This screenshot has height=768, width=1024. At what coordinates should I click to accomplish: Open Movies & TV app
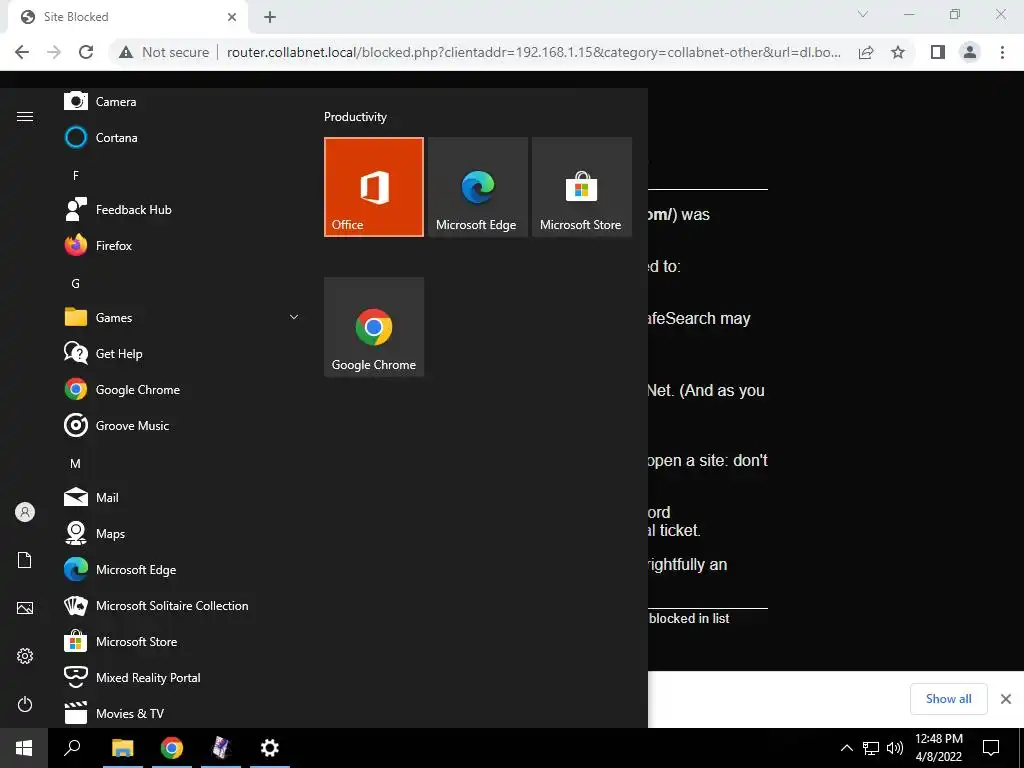point(182,713)
